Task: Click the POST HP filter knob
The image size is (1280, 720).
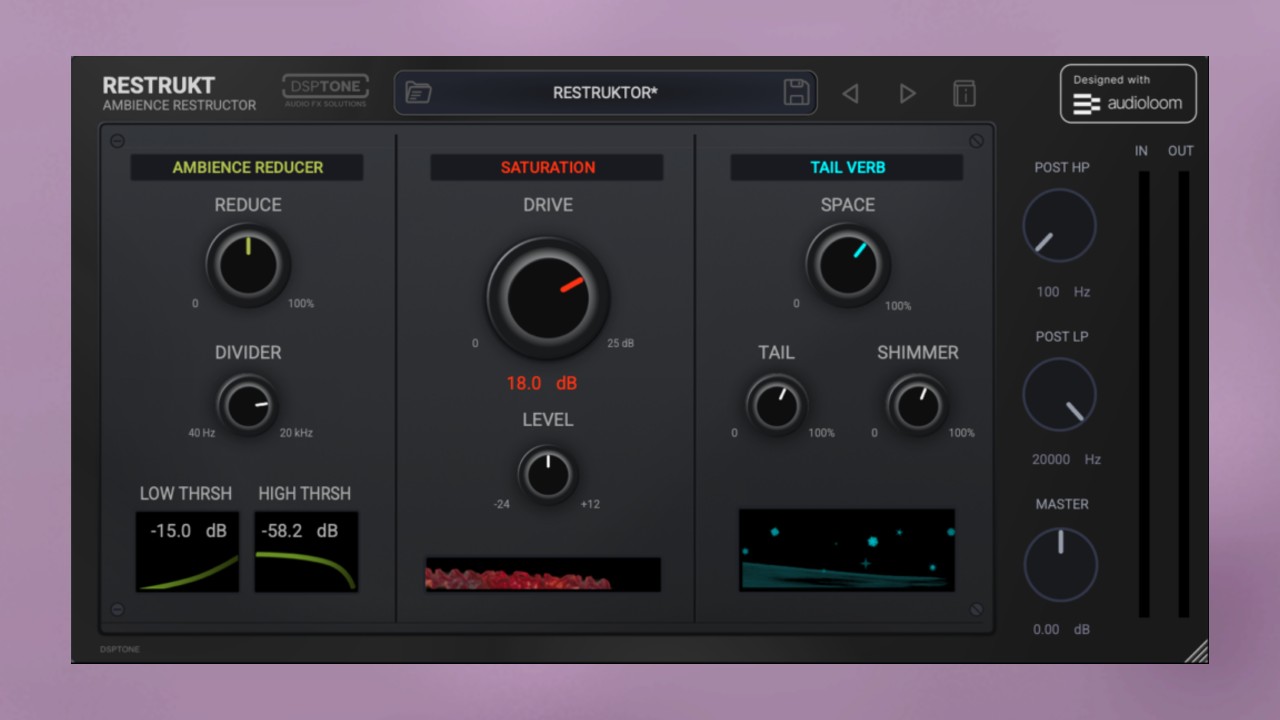Action: pyautogui.click(x=1060, y=225)
